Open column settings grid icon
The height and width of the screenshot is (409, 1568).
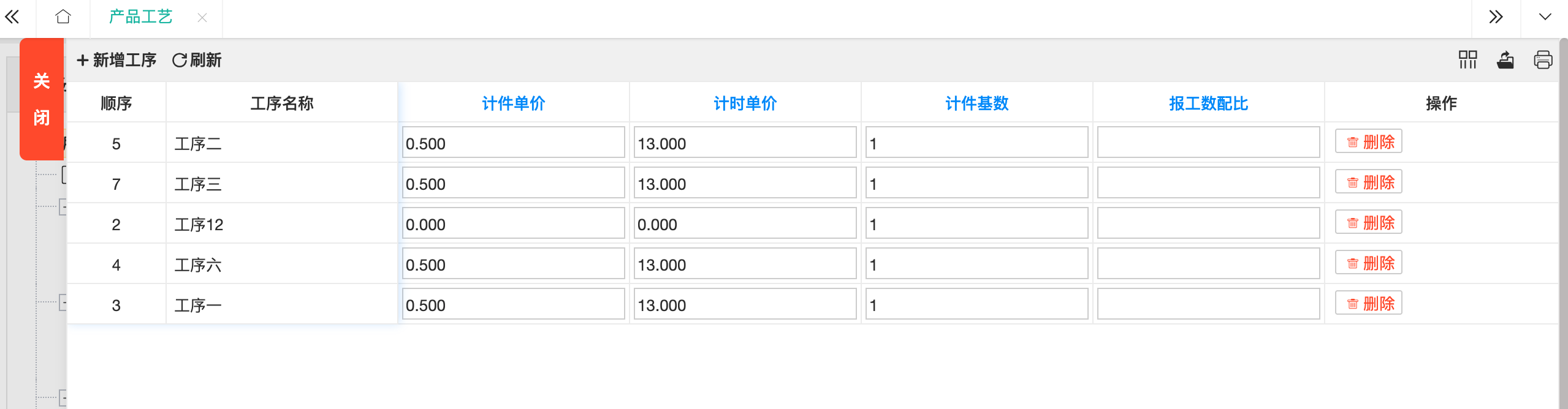click(1467, 60)
